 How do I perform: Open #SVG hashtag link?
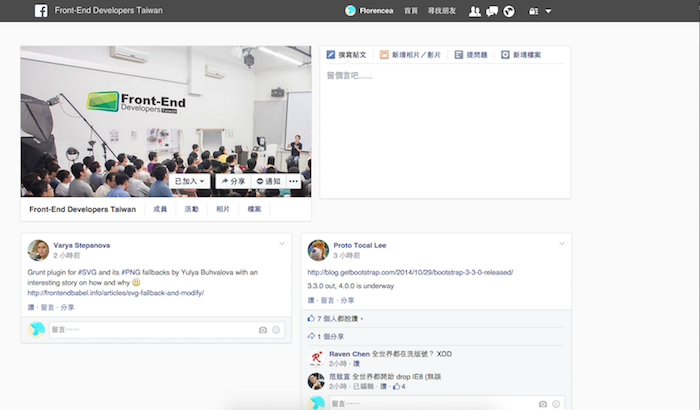(x=87, y=272)
